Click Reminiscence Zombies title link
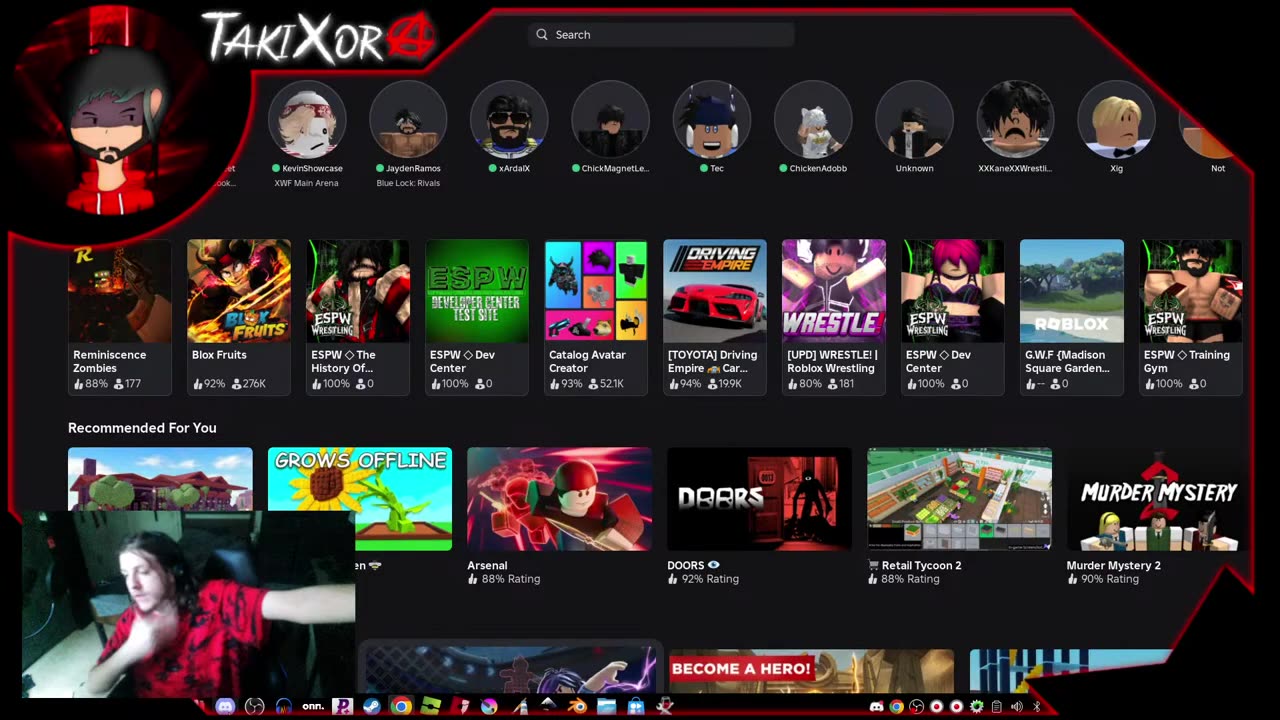This screenshot has height=720, width=1280. pos(109,361)
